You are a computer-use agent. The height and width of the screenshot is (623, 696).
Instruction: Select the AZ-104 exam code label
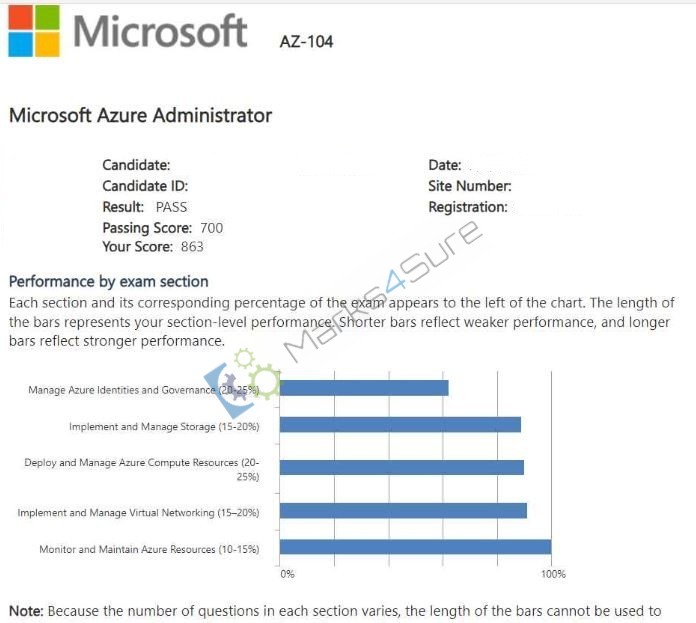click(x=306, y=42)
